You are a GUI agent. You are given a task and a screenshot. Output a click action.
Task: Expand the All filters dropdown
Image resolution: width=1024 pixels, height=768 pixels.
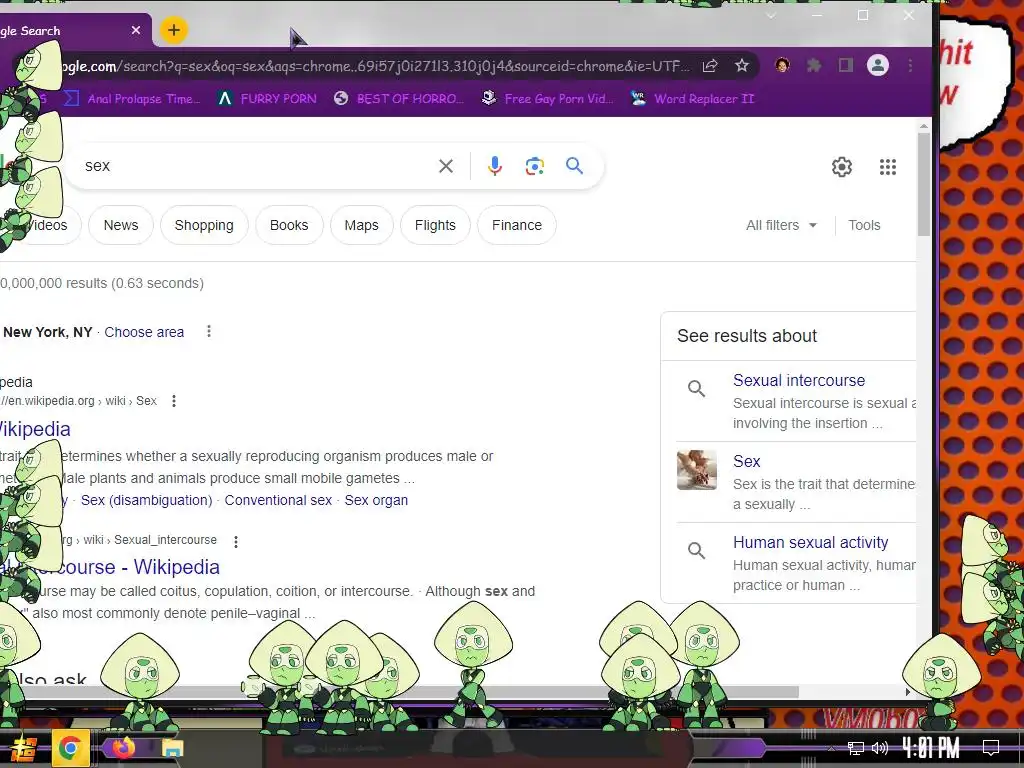781,225
